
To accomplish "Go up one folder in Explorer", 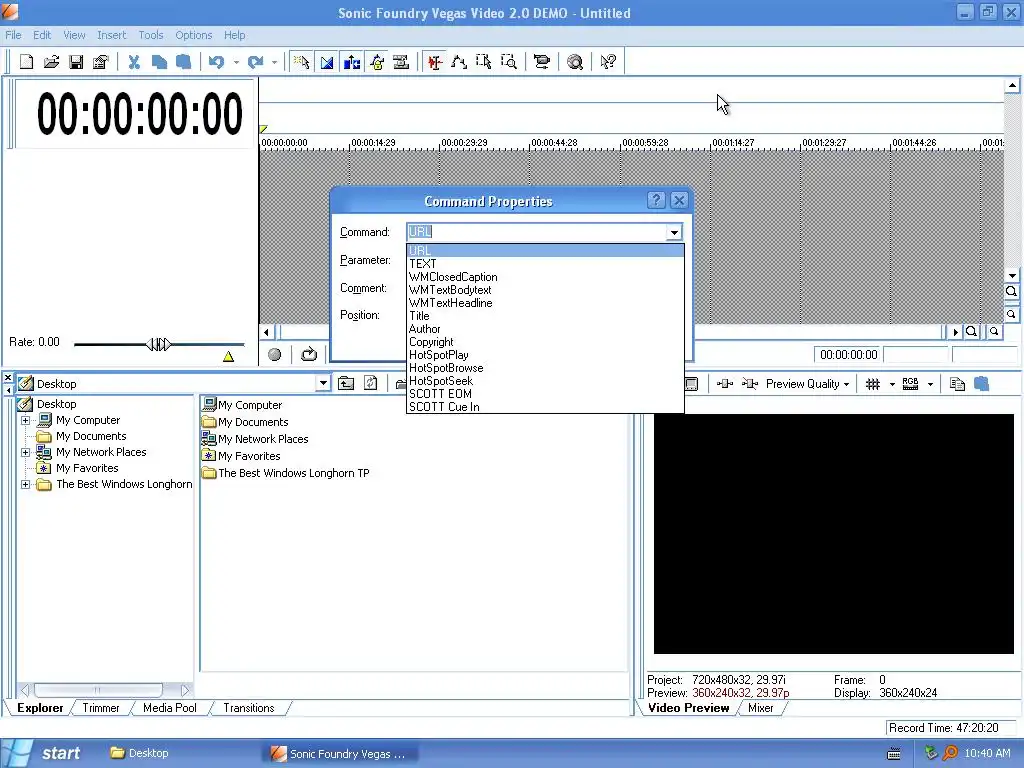I will click(x=346, y=383).
